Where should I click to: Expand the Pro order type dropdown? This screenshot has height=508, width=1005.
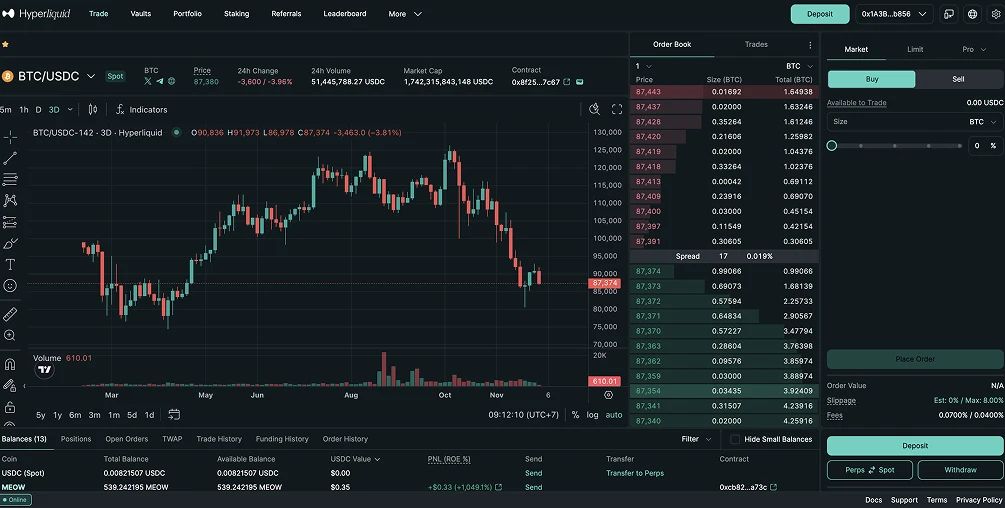(973, 49)
